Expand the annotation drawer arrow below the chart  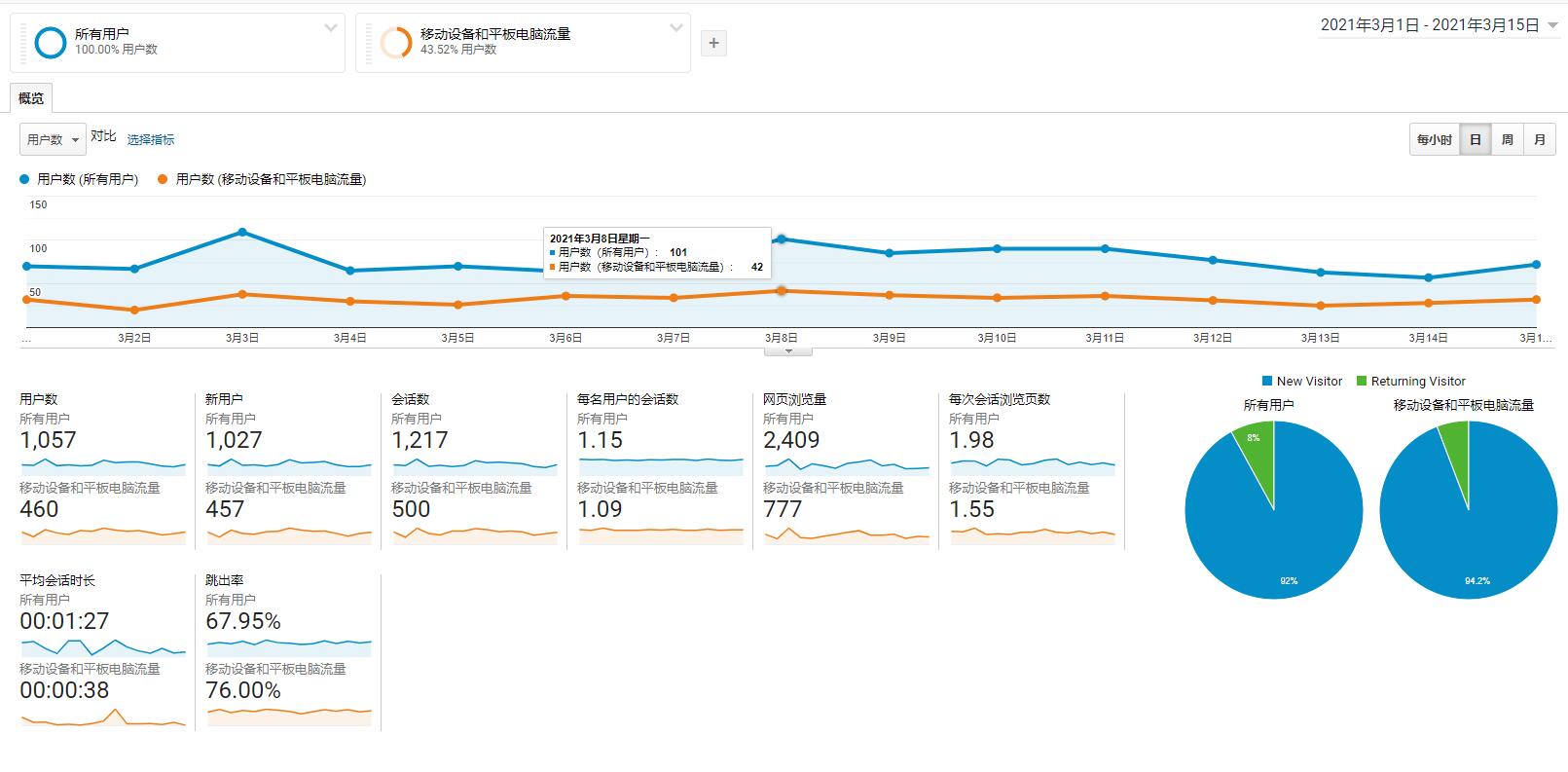click(789, 351)
